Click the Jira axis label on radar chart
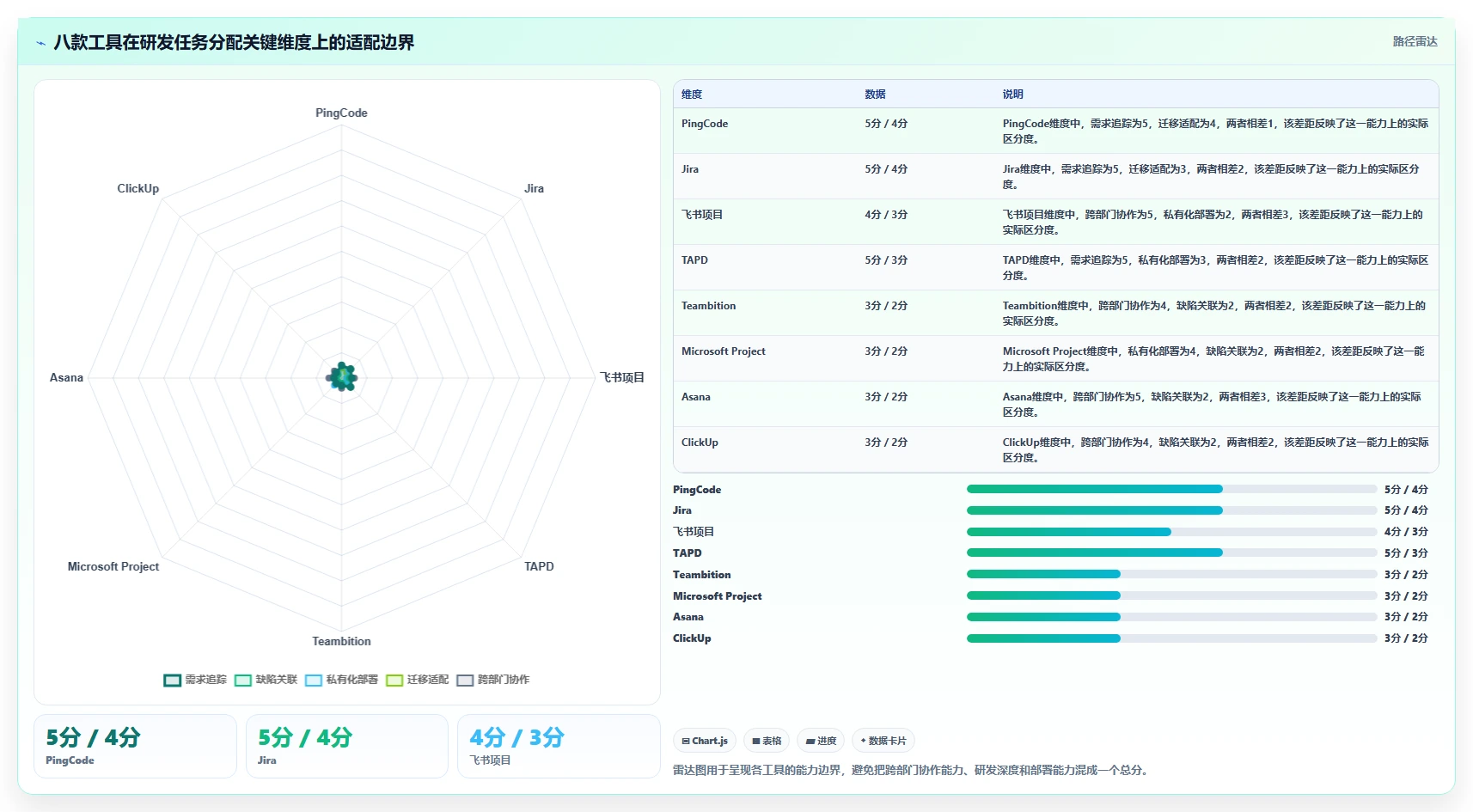1473x812 pixels. [534, 188]
